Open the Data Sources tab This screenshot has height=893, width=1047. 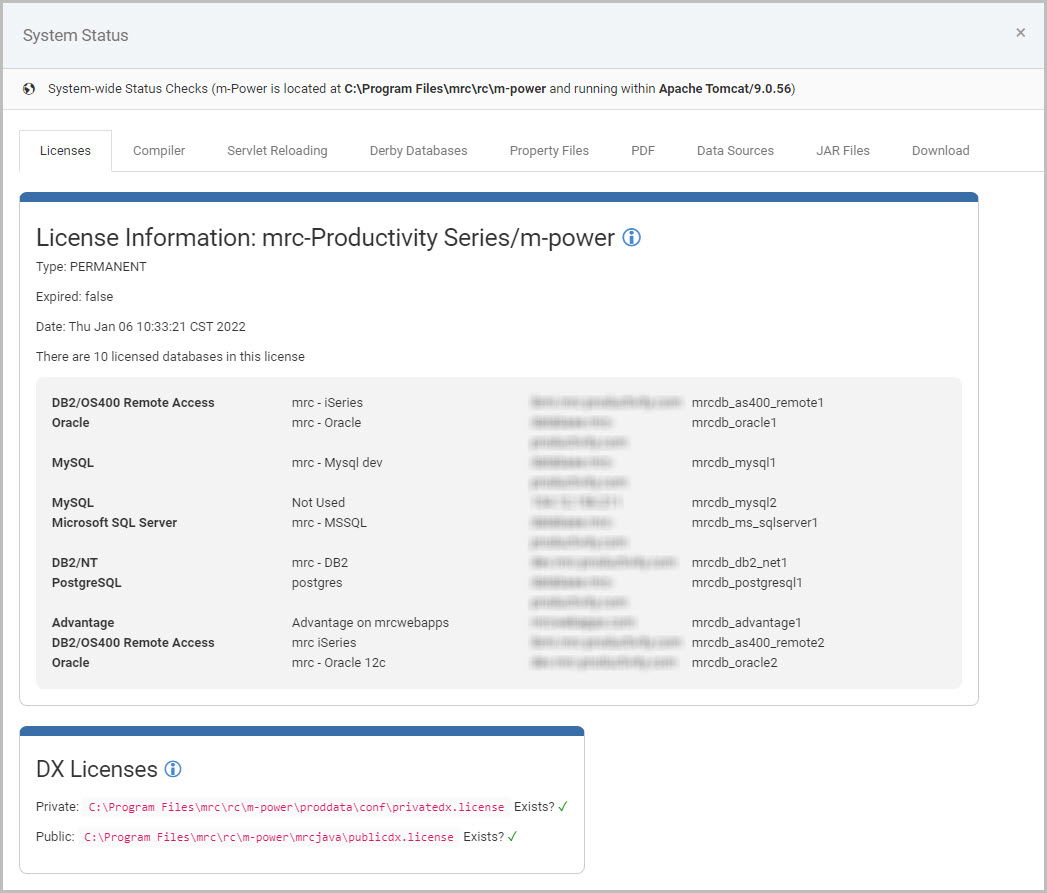[x=735, y=151]
